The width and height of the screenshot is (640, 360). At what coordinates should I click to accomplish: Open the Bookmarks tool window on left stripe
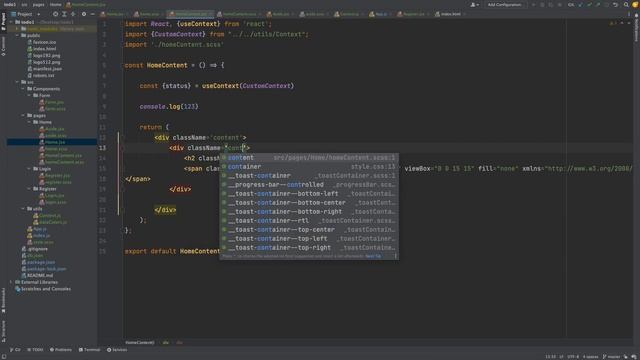point(3,300)
